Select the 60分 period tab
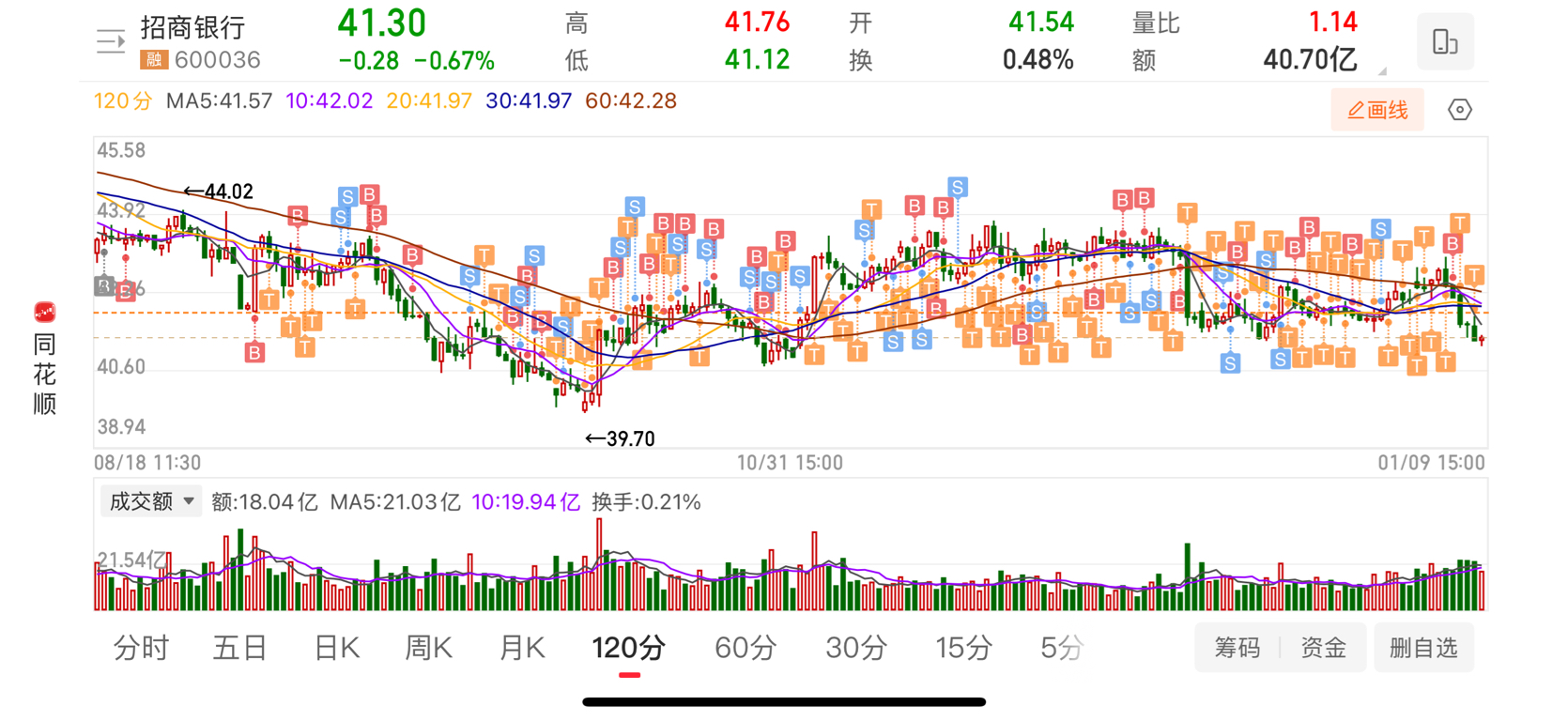Viewport: 1568px width, 721px height. 746,648
